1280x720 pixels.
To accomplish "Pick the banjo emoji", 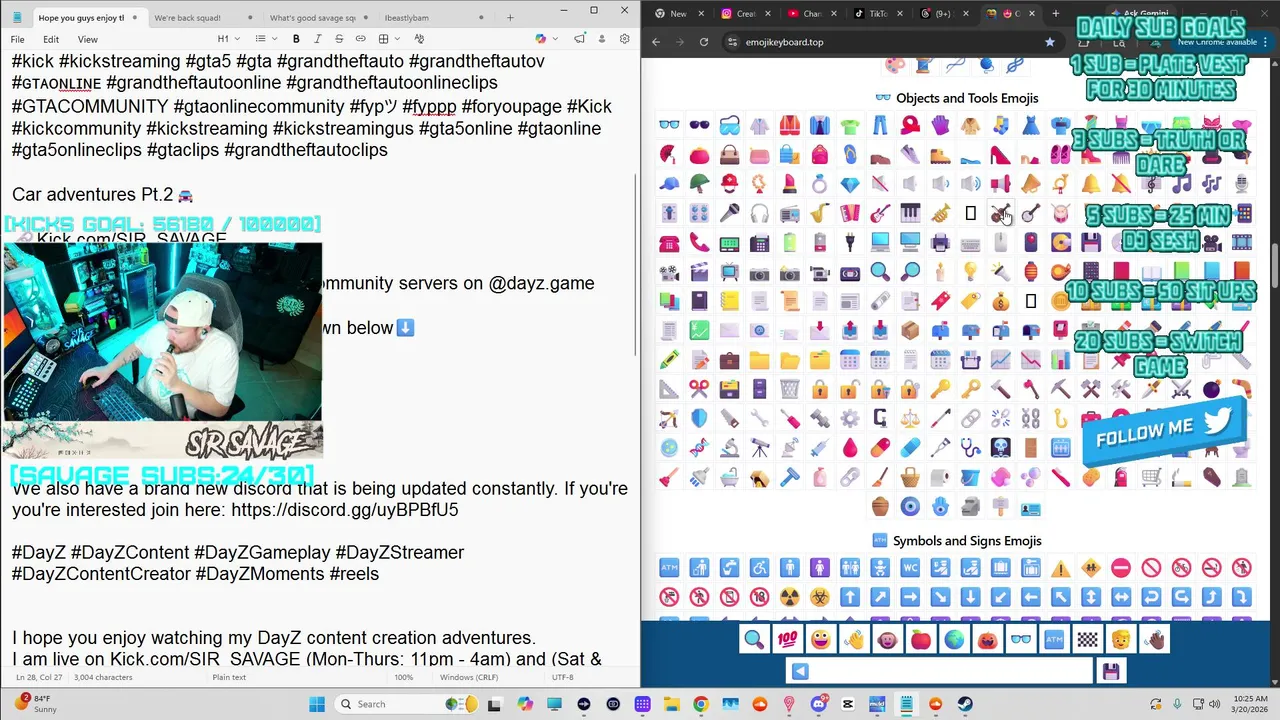I will click(x=1030, y=214).
